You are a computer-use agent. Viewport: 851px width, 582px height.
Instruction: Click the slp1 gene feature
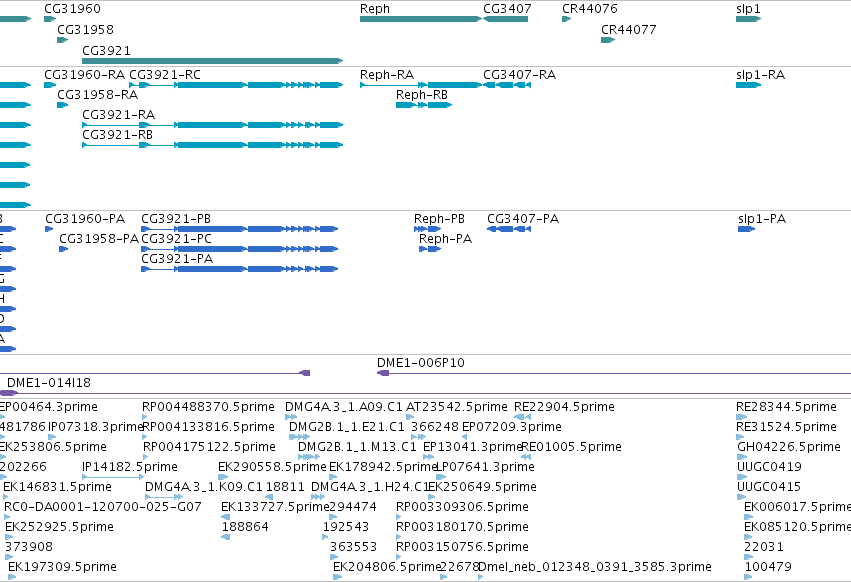pyautogui.click(x=748, y=19)
